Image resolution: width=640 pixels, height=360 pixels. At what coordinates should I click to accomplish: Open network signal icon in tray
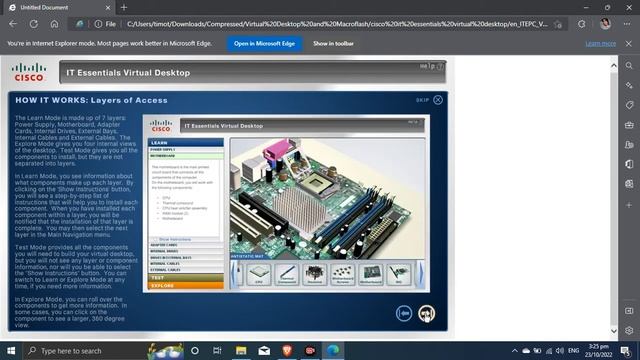point(549,351)
